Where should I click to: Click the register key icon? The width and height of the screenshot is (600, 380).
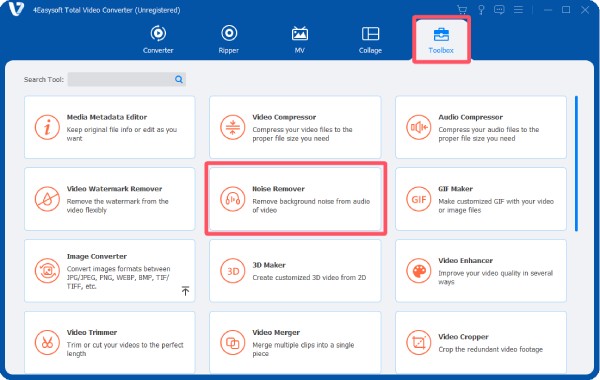tap(481, 10)
